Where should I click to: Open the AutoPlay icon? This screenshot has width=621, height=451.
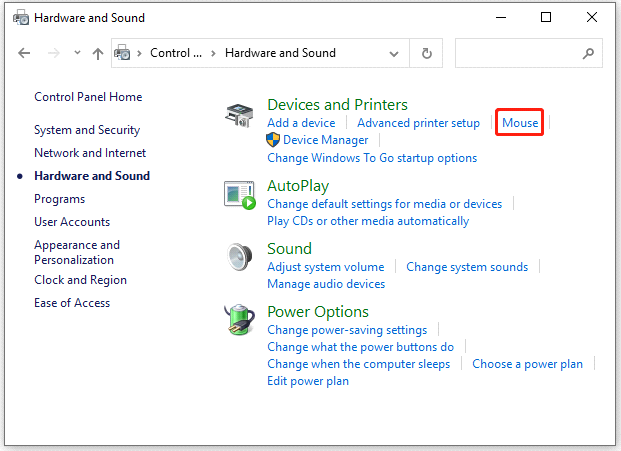(x=240, y=195)
